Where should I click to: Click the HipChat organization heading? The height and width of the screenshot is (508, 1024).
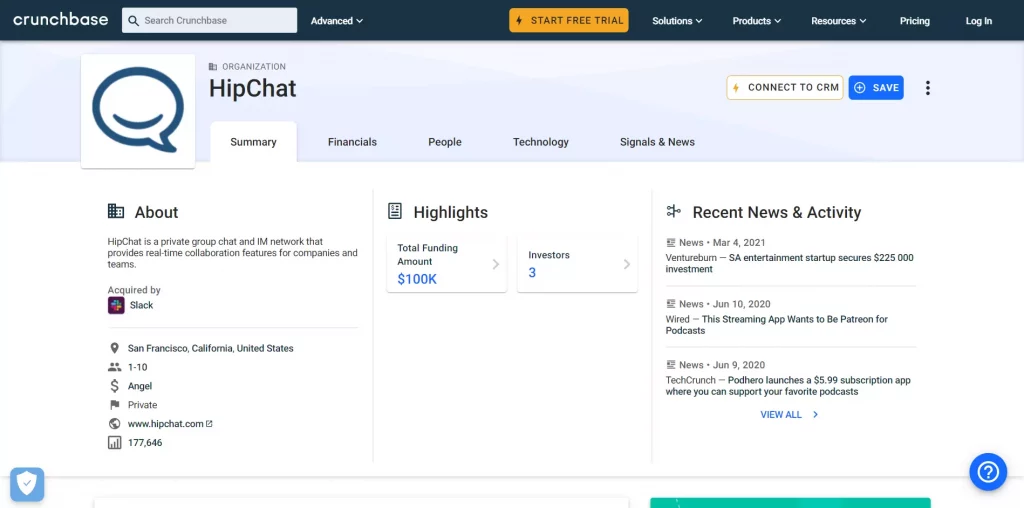pyautogui.click(x=253, y=89)
